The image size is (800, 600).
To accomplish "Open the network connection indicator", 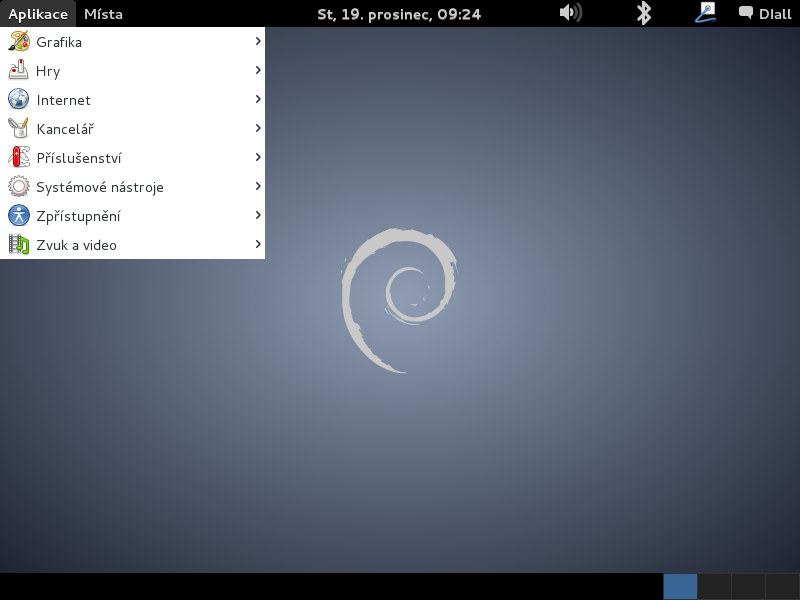I will [706, 13].
